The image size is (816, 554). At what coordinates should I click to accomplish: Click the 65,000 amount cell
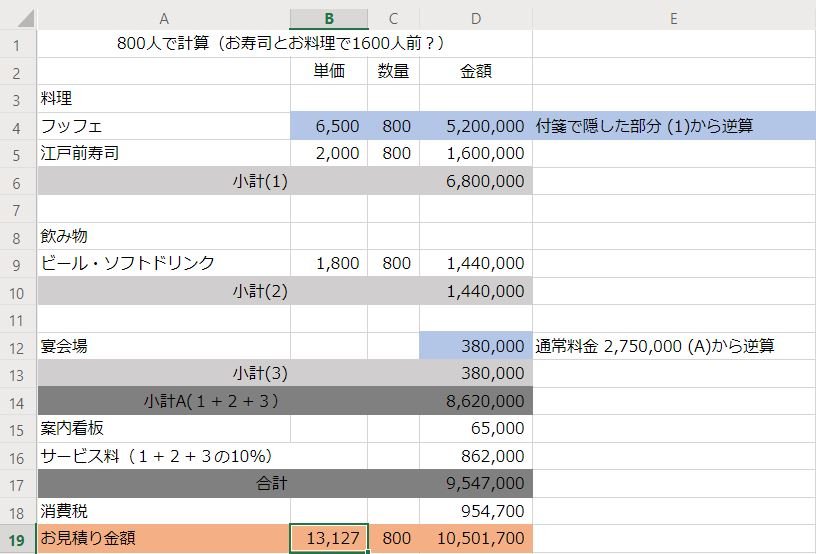(476, 428)
